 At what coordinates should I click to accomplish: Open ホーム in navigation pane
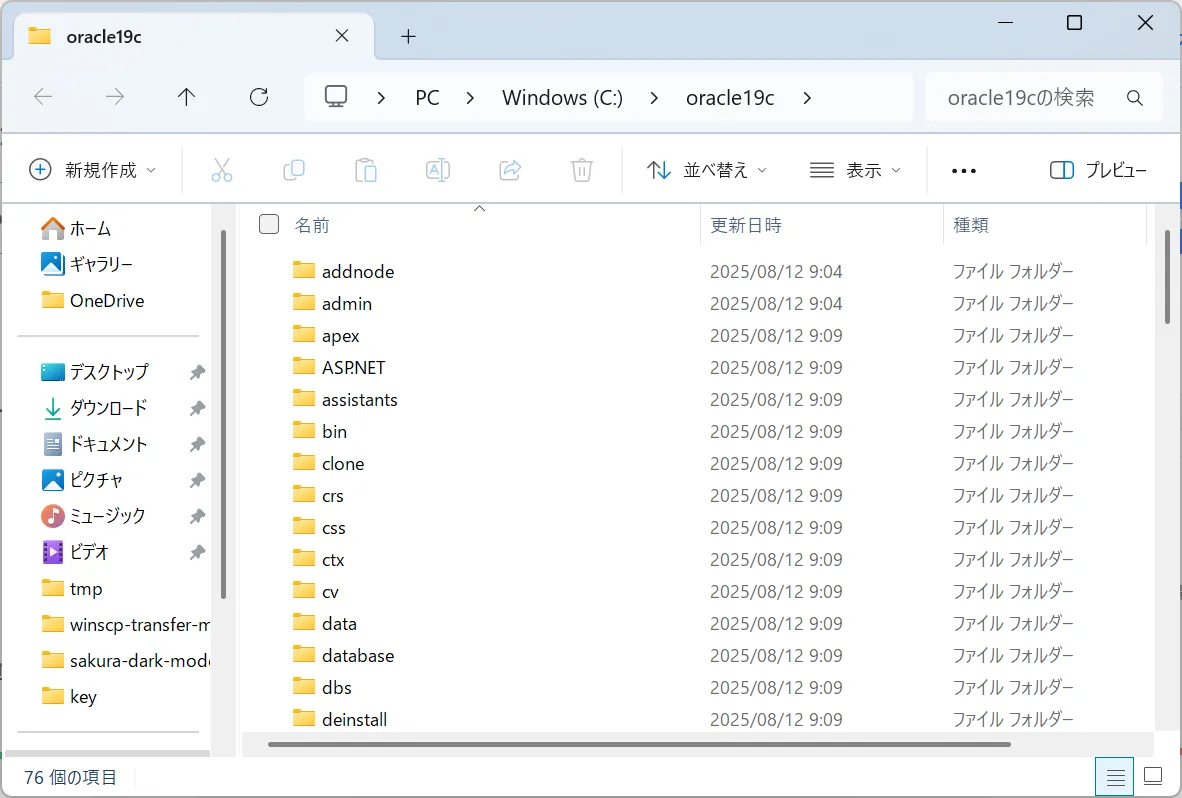75,228
